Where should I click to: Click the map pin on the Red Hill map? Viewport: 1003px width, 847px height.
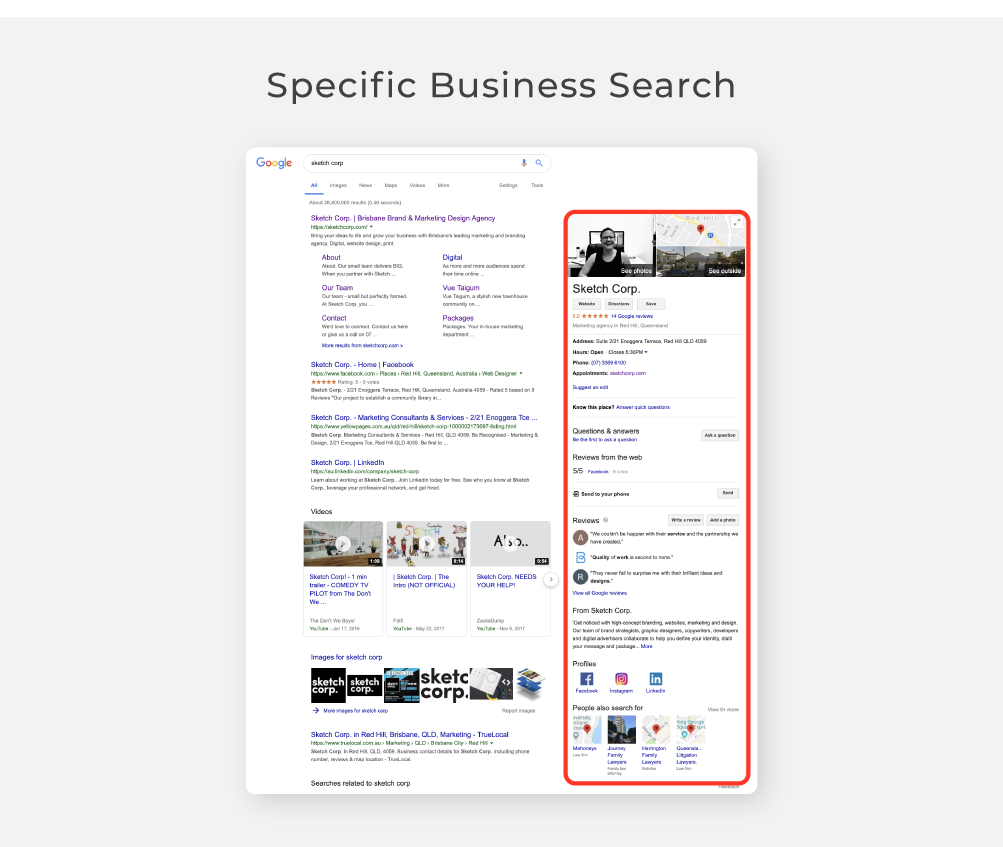pos(700,229)
